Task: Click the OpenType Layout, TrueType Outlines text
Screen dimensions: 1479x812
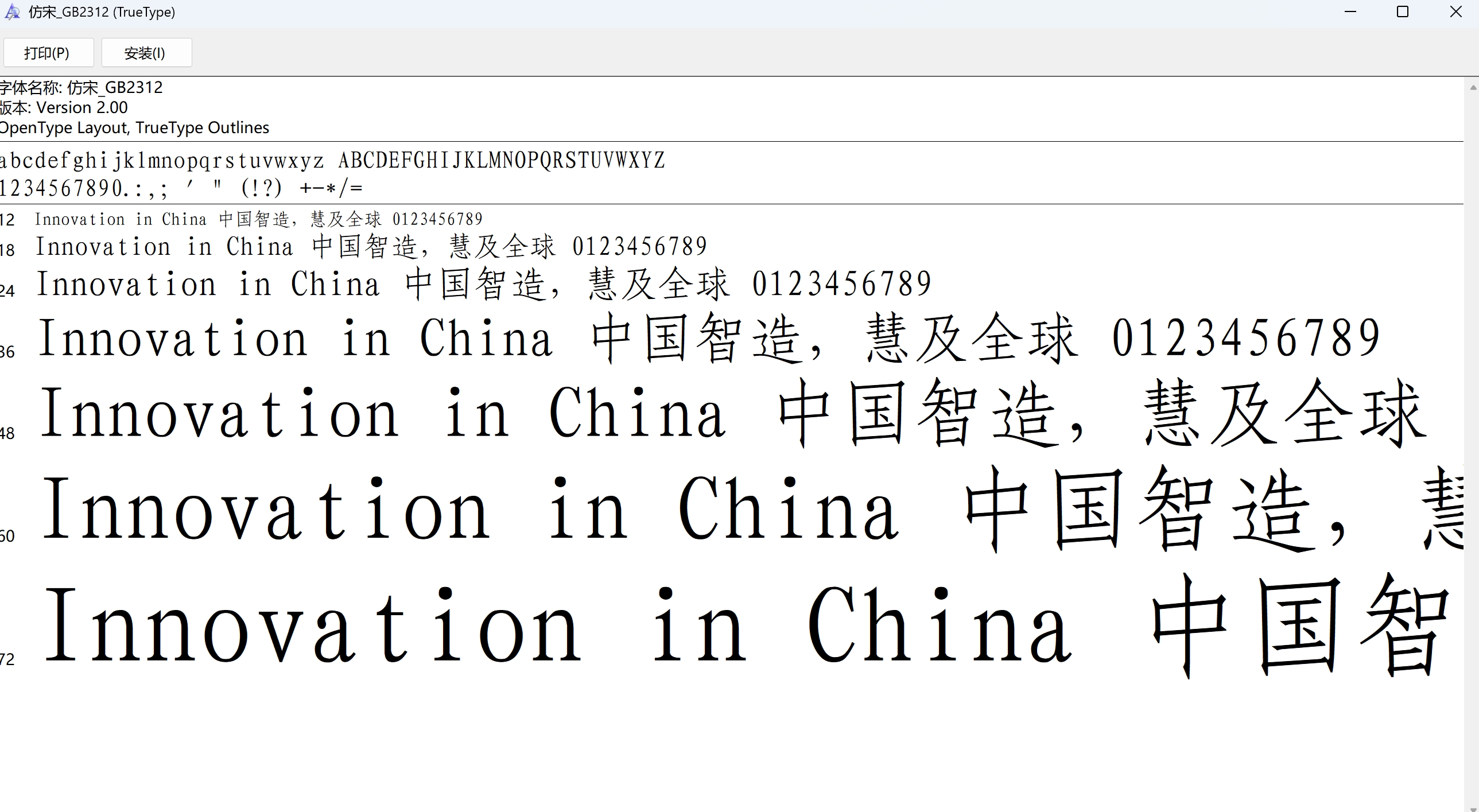Action: [134, 127]
